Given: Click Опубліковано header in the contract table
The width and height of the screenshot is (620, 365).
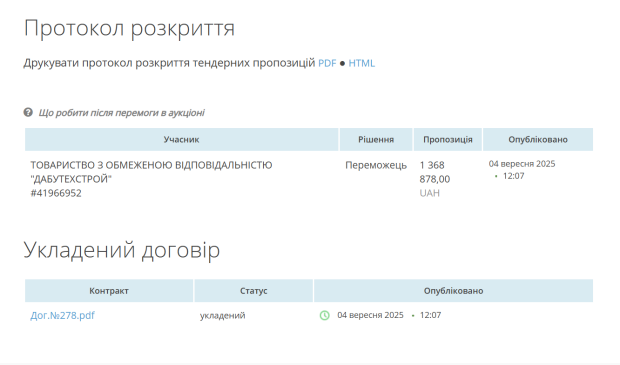Looking at the screenshot, I should point(454,291).
